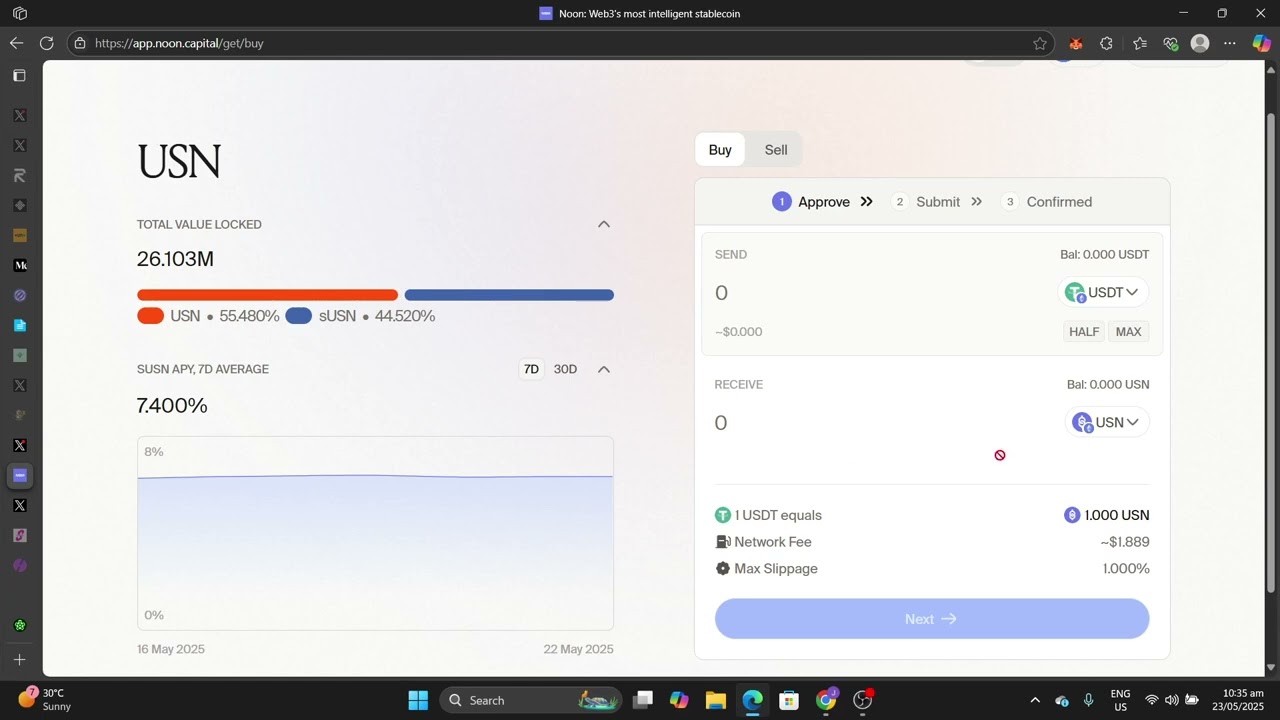Open Browser essentials heart icon
This screenshot has height=720, width=1280.
tap(1170, 43)
